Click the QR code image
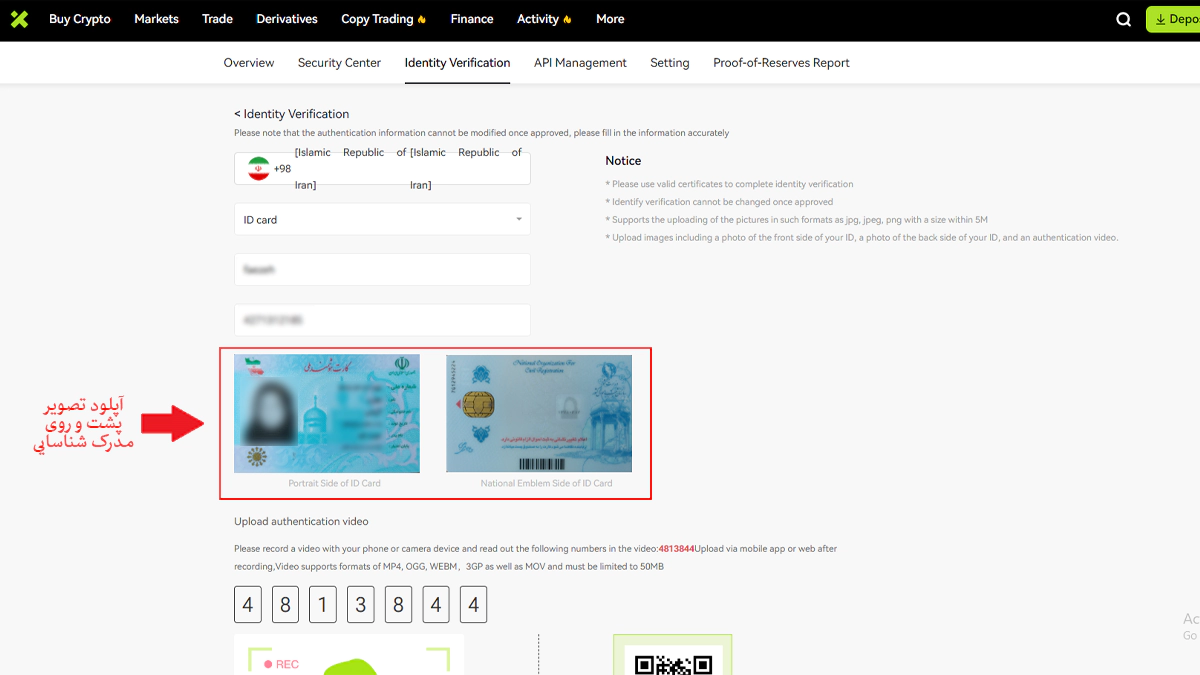The image size is (1200, 675). [x=673, y=662]
